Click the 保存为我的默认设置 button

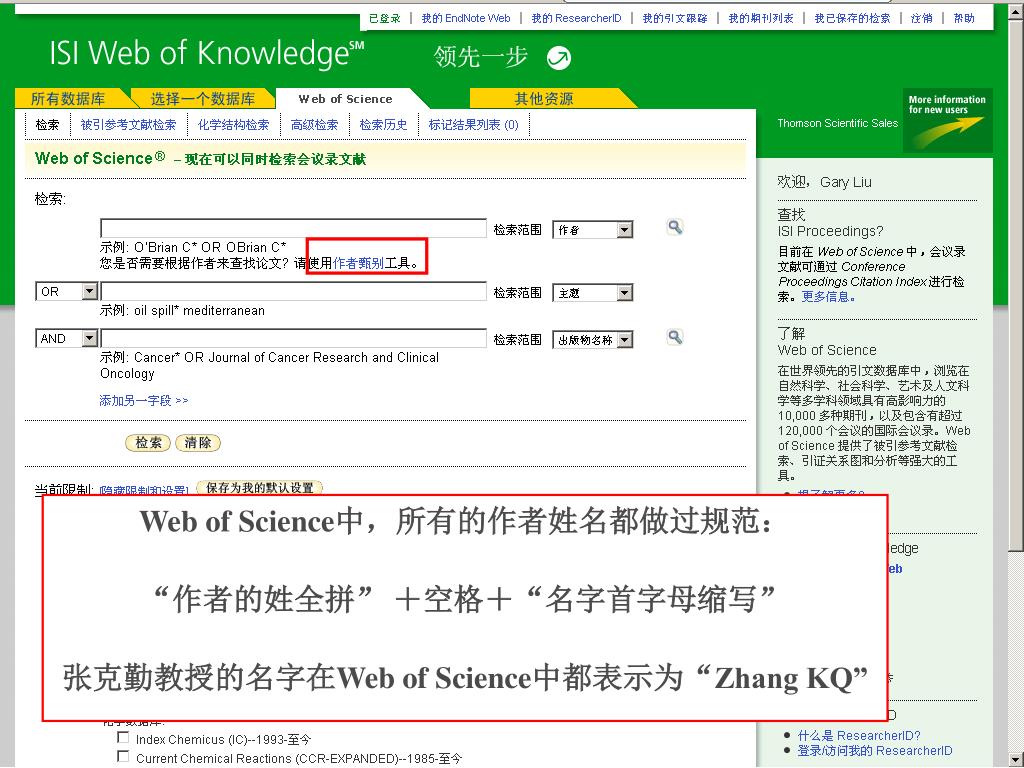[x=260, y=488]
